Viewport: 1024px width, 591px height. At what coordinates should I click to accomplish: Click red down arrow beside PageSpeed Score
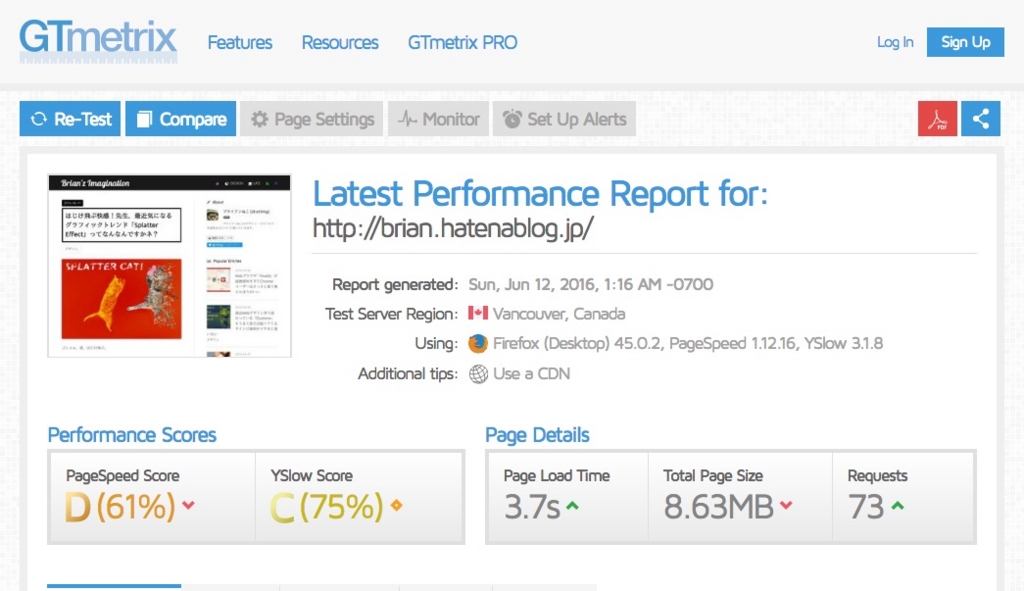click(188, 505)
